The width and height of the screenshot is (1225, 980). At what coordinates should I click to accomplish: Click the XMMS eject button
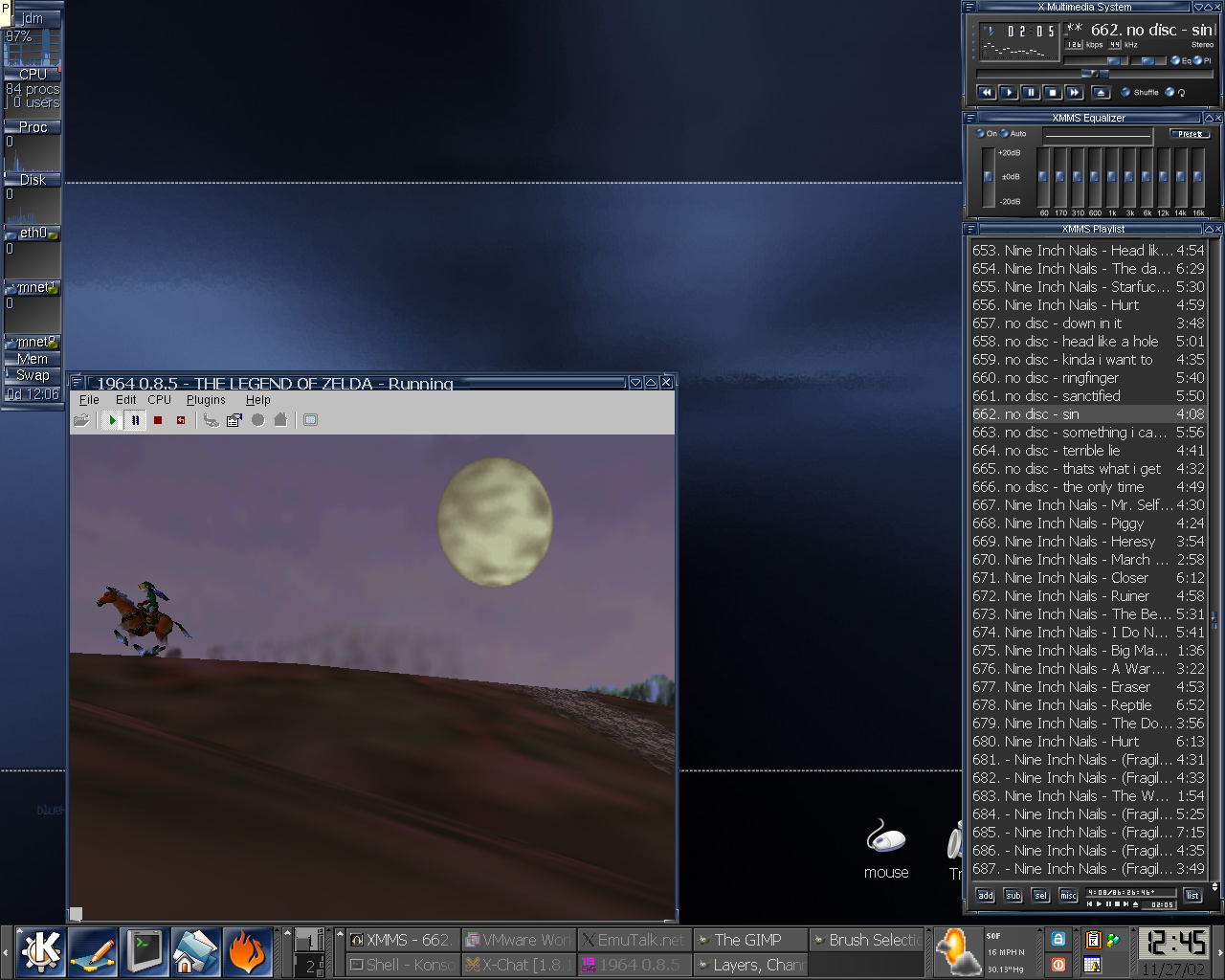[x=1101, y=93]
